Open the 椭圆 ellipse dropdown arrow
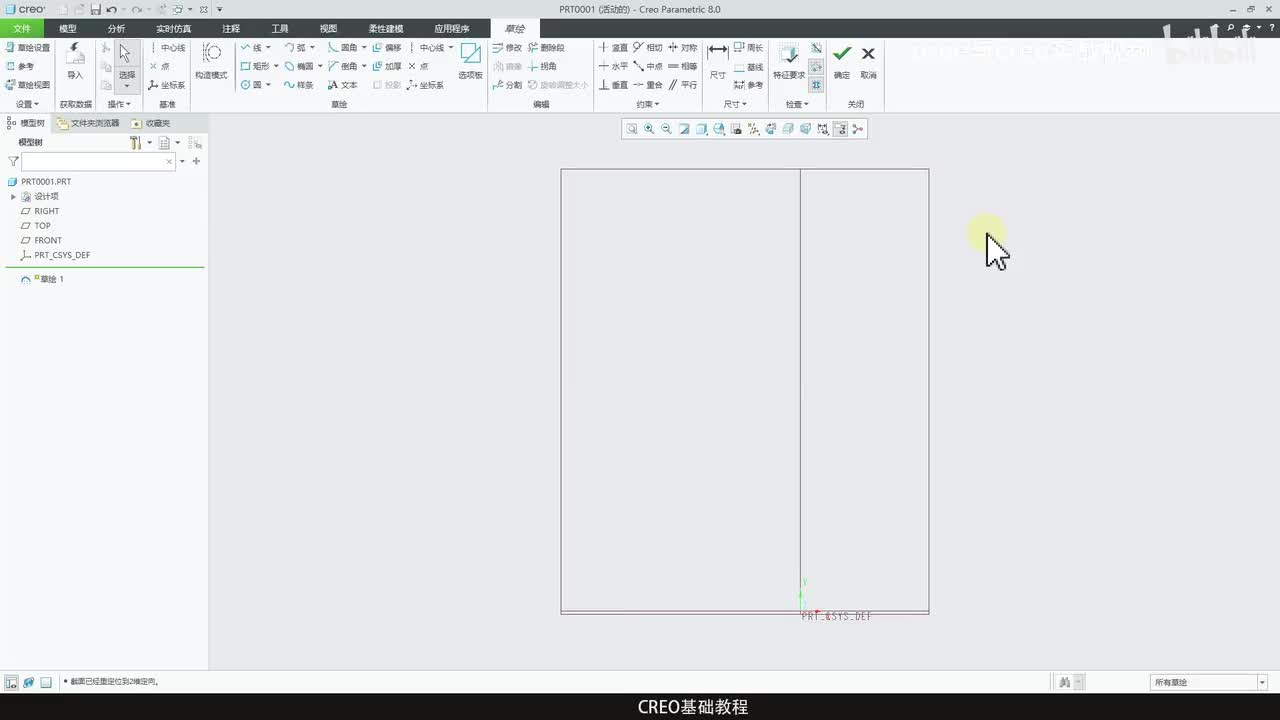Image resolution: width=1280 pixels, height=720 pixels. pos(320,66)
